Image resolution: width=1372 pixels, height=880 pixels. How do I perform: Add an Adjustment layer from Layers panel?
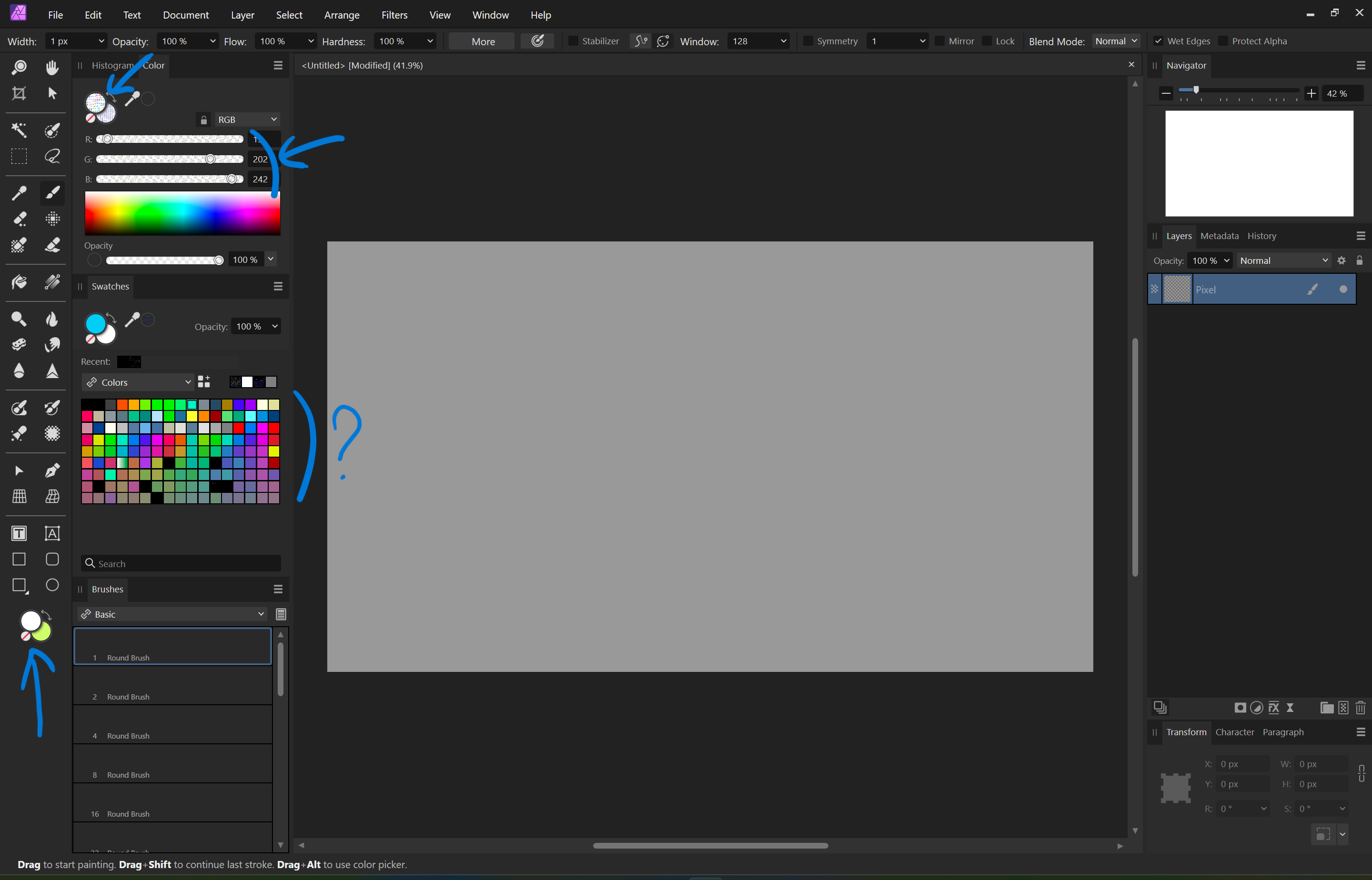point(1257,708)
